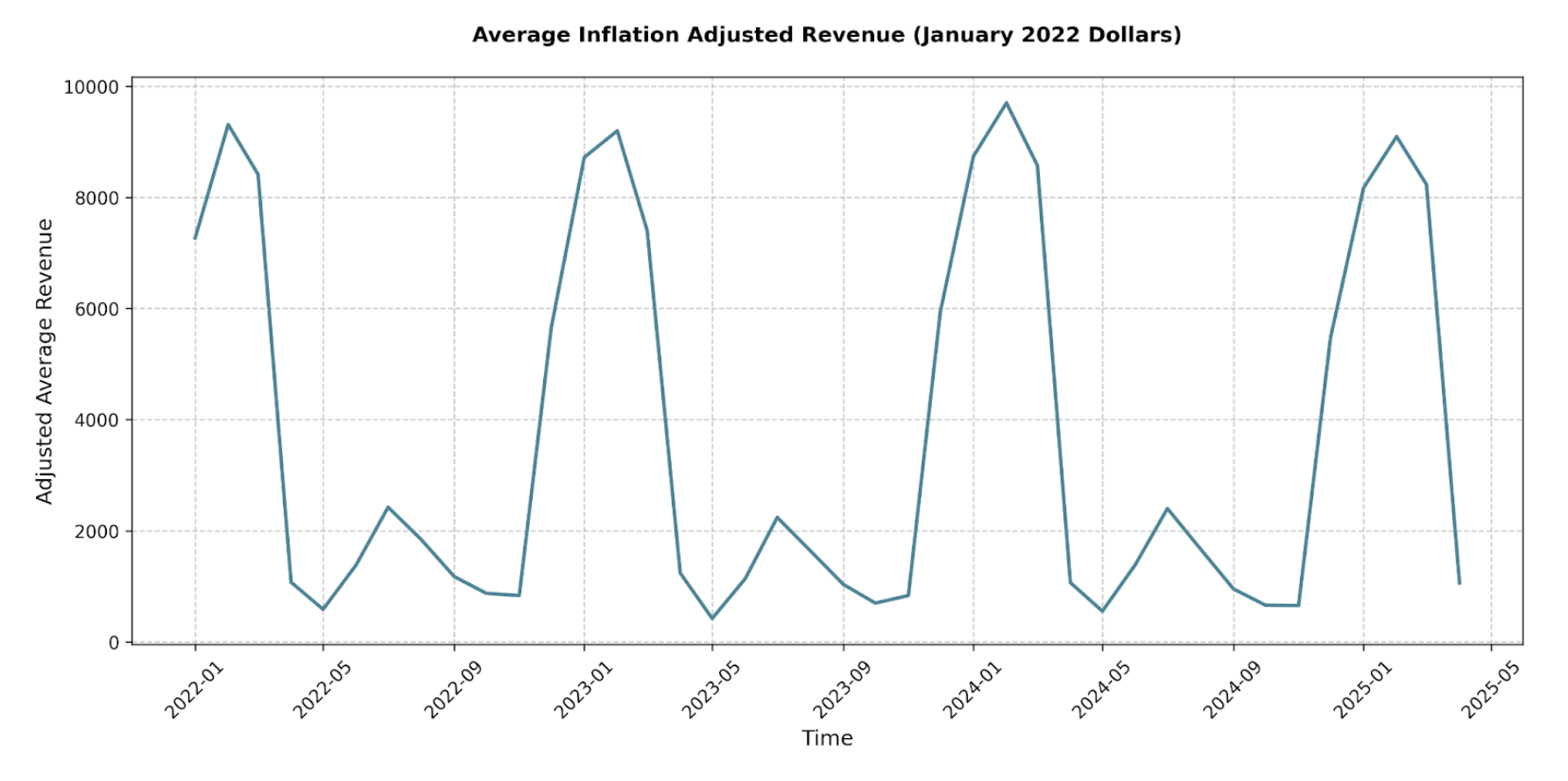Click the 0 y-axis tick label

[x=113, y=643]
